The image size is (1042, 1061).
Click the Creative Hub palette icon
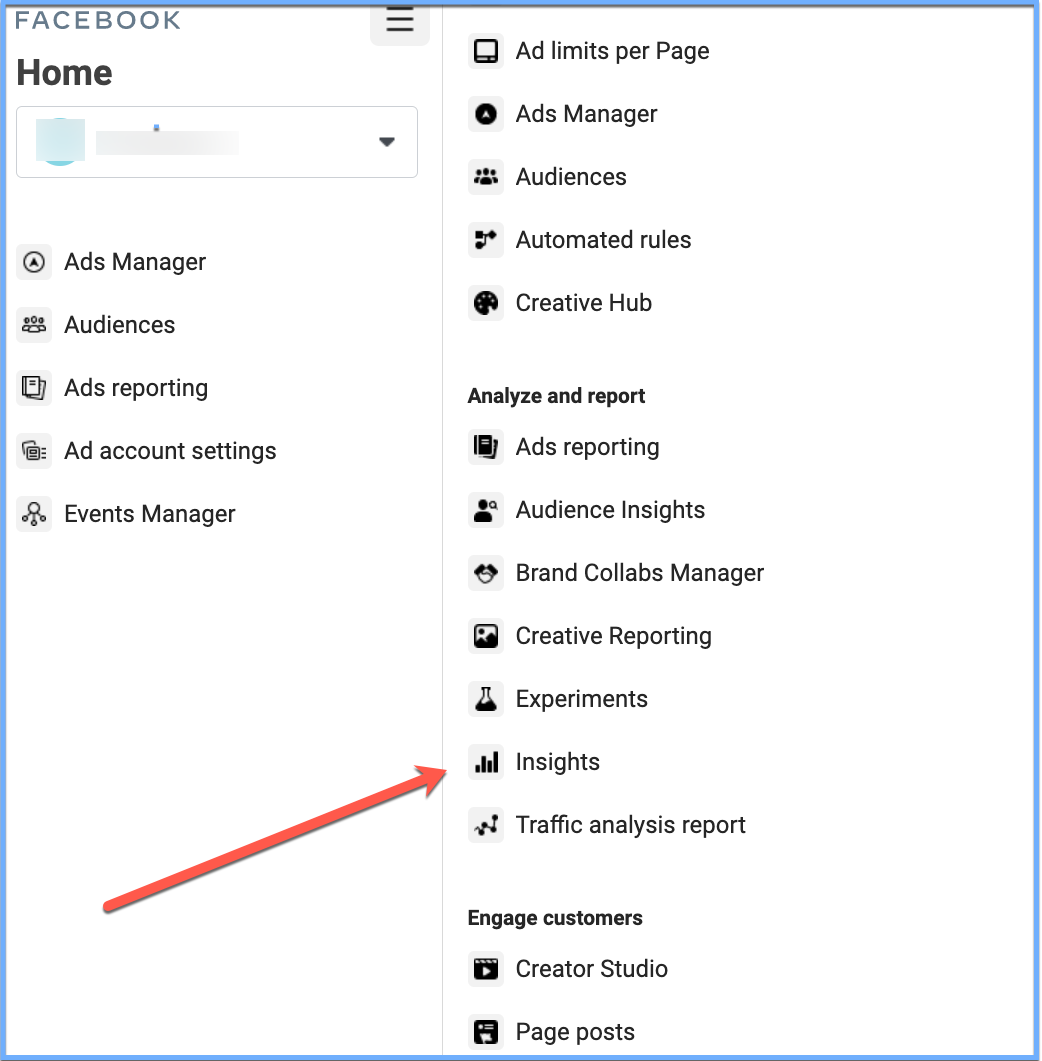point(486,302)
